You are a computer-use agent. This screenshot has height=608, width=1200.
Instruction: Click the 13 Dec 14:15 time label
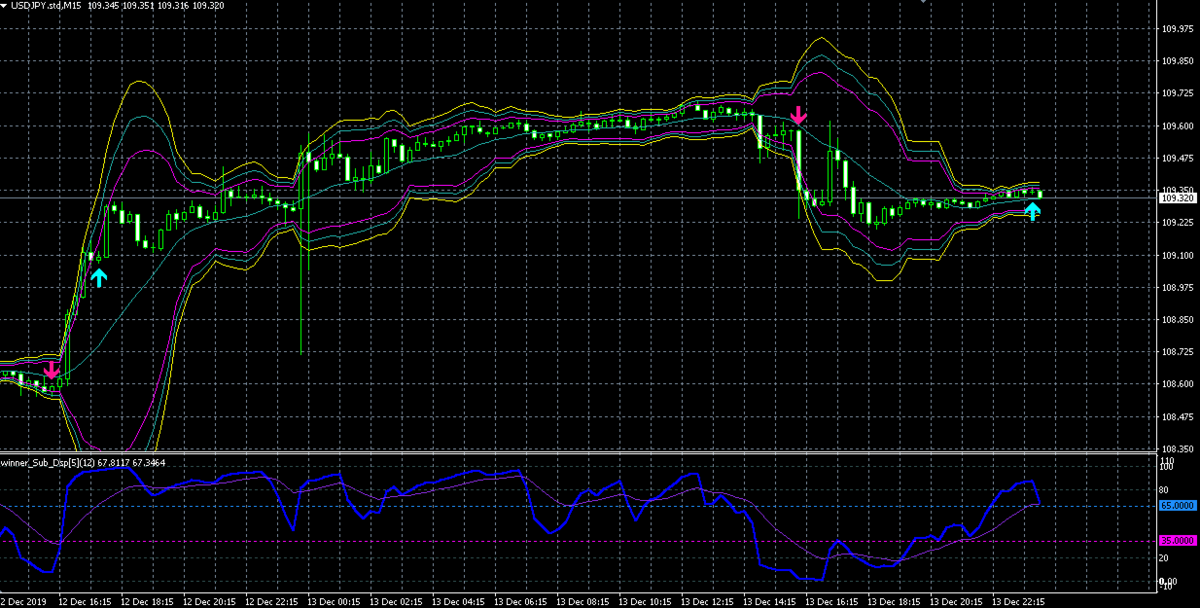pyautogui.click(x=771, y=602)
